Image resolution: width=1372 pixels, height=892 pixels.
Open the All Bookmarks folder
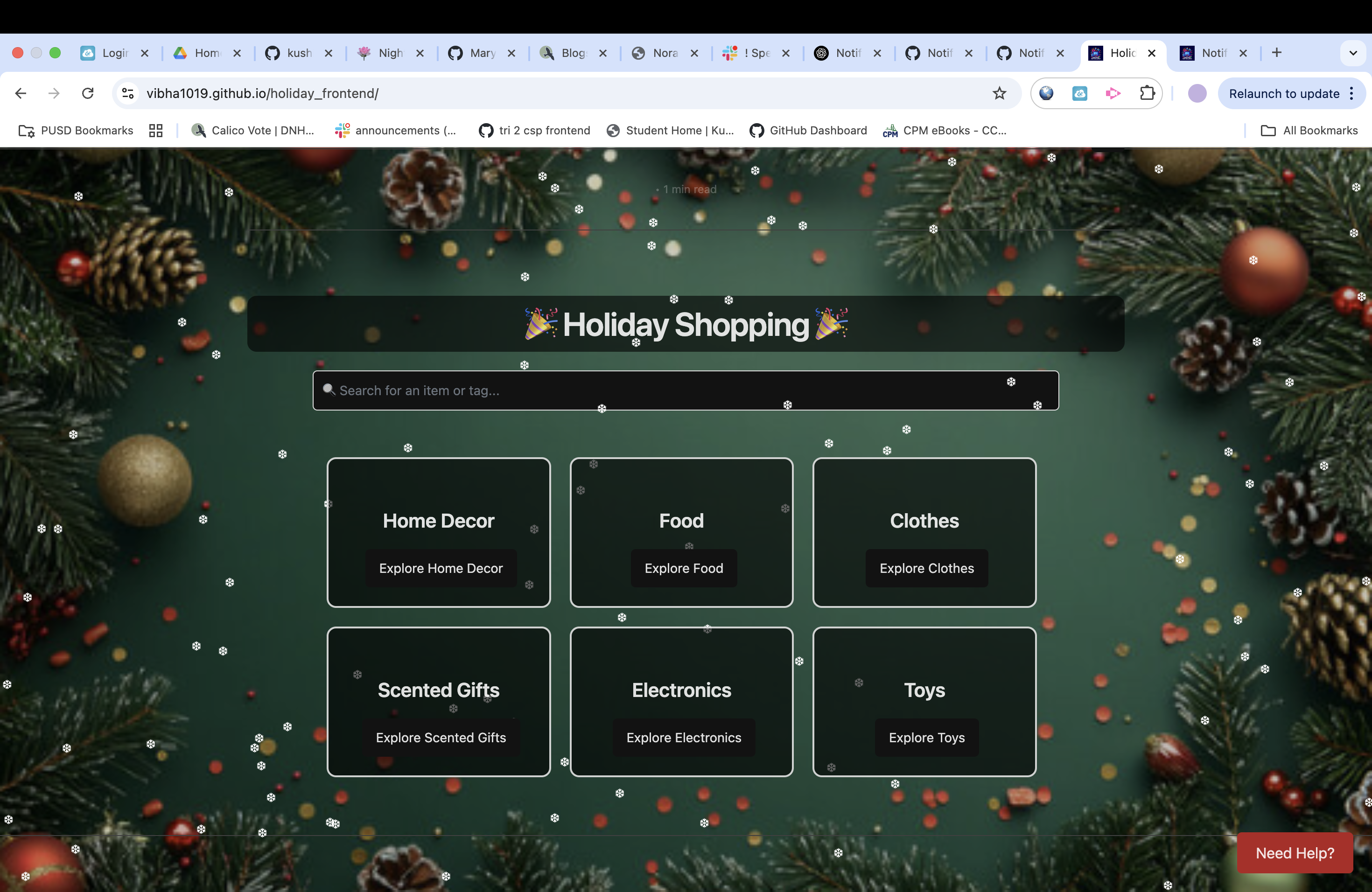coord(1309,131)
